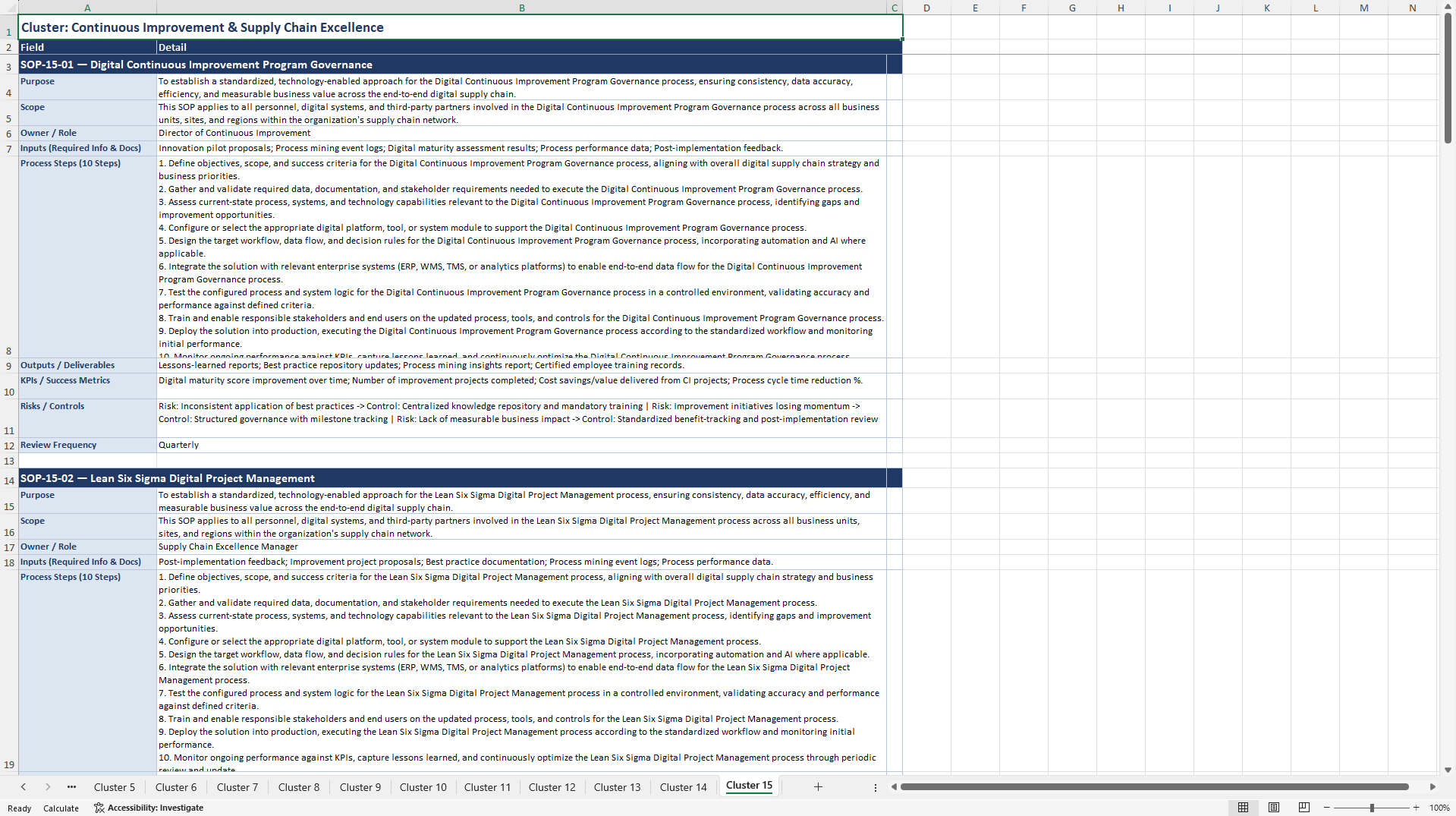Click the 100% zoom level
1456x816 pixels.
(x=1439, y=808)
